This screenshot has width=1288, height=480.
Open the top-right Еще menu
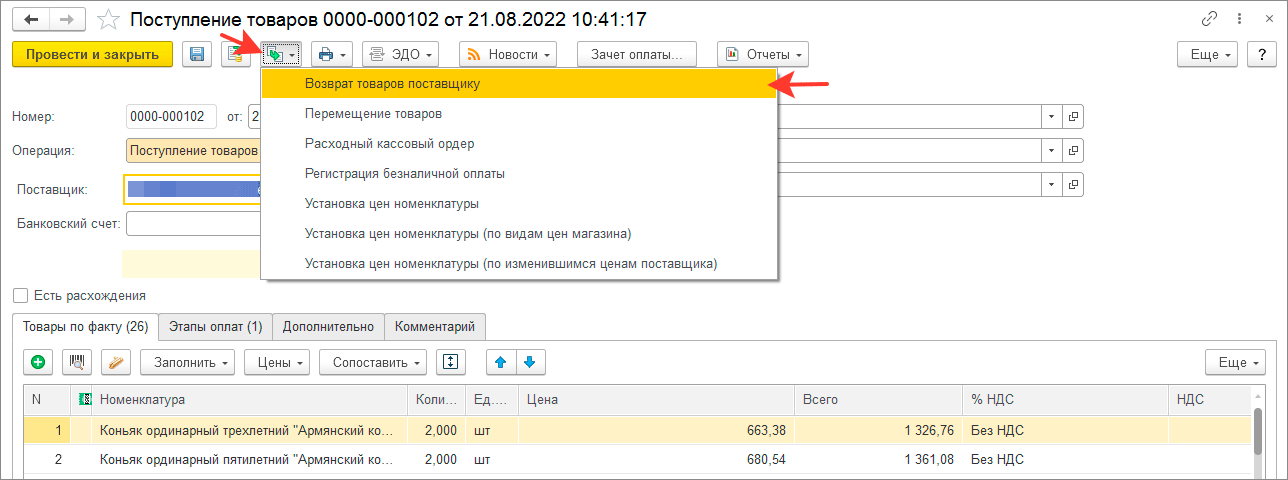point(1209,54)
